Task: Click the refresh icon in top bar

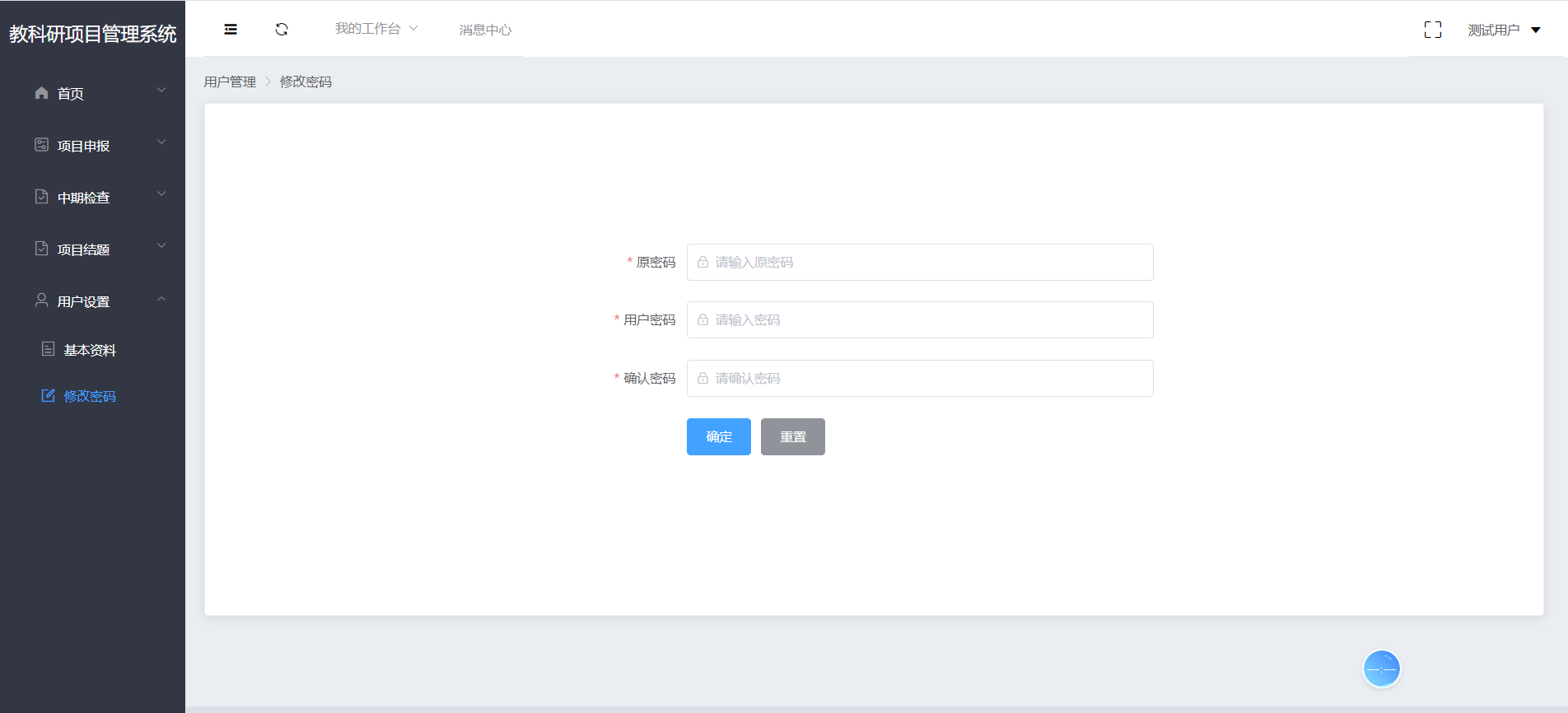Action: coord(282,30)
